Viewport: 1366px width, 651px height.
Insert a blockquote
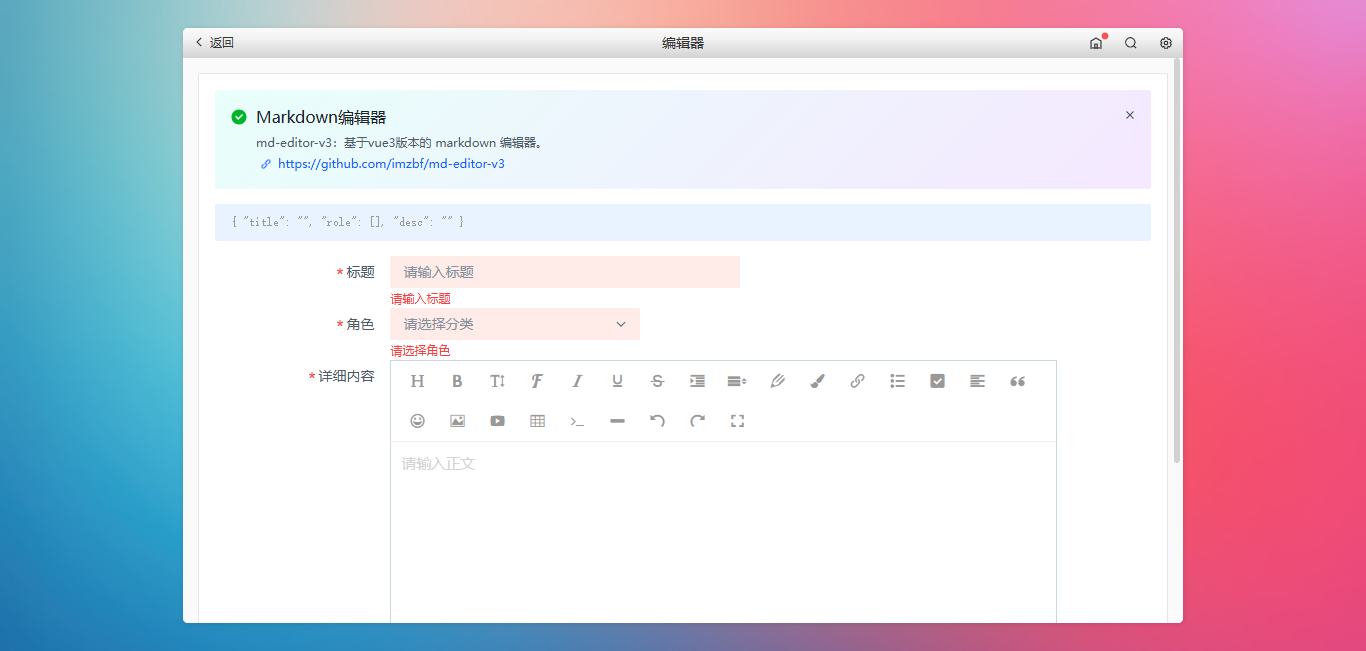click(1017, 381)
